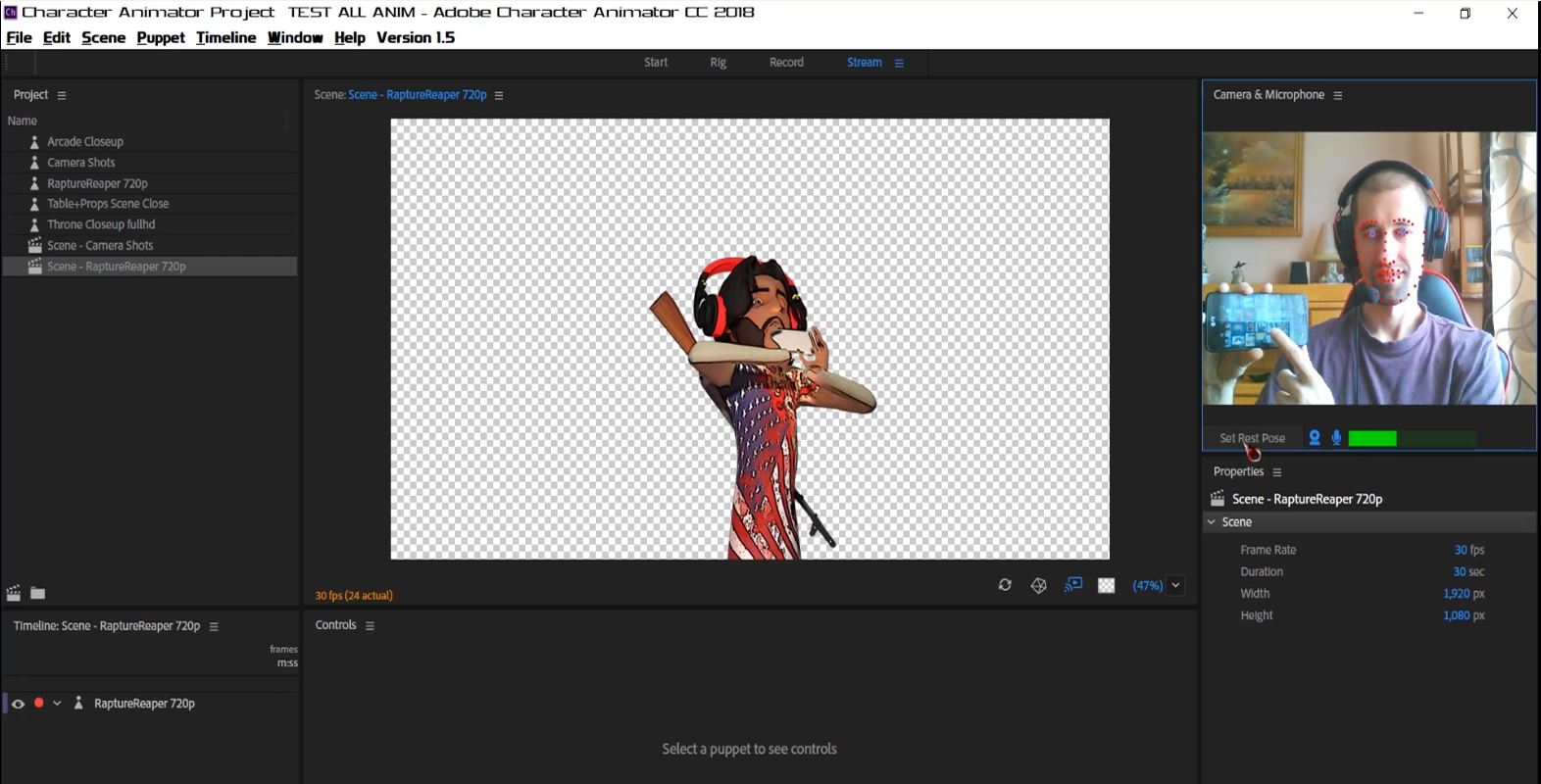Open the Properties panel menu
The height and width of the screenshot is (784, 1541).
pos(1277,472)
